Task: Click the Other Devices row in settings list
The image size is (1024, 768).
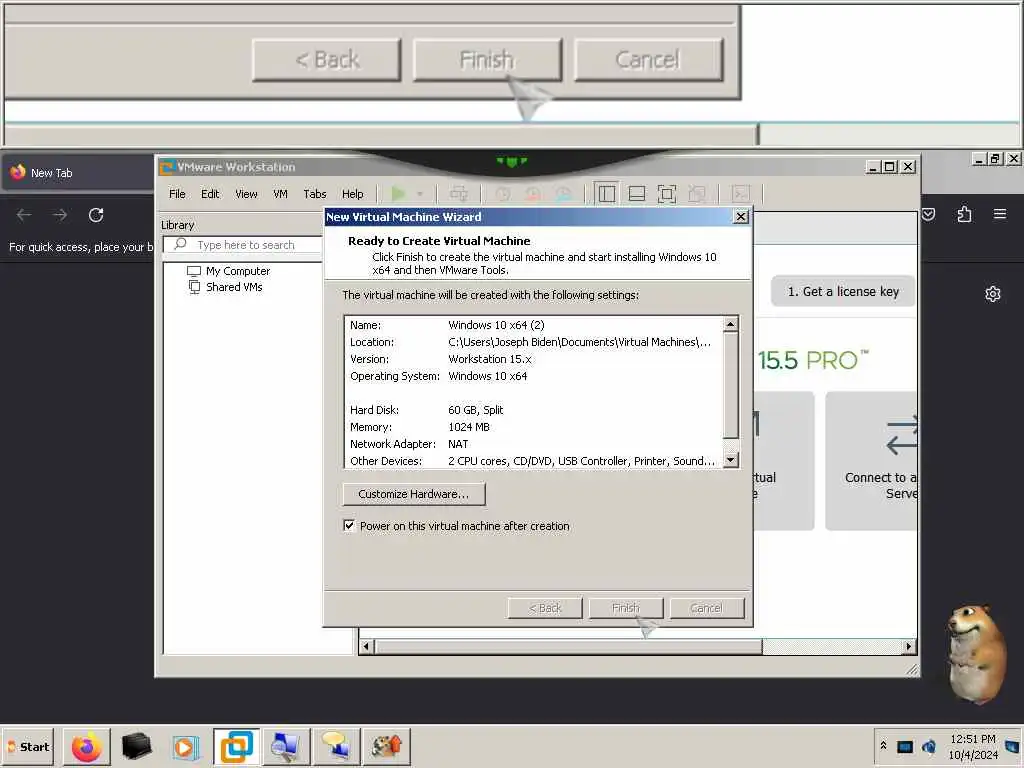Action: pos(532,461)
